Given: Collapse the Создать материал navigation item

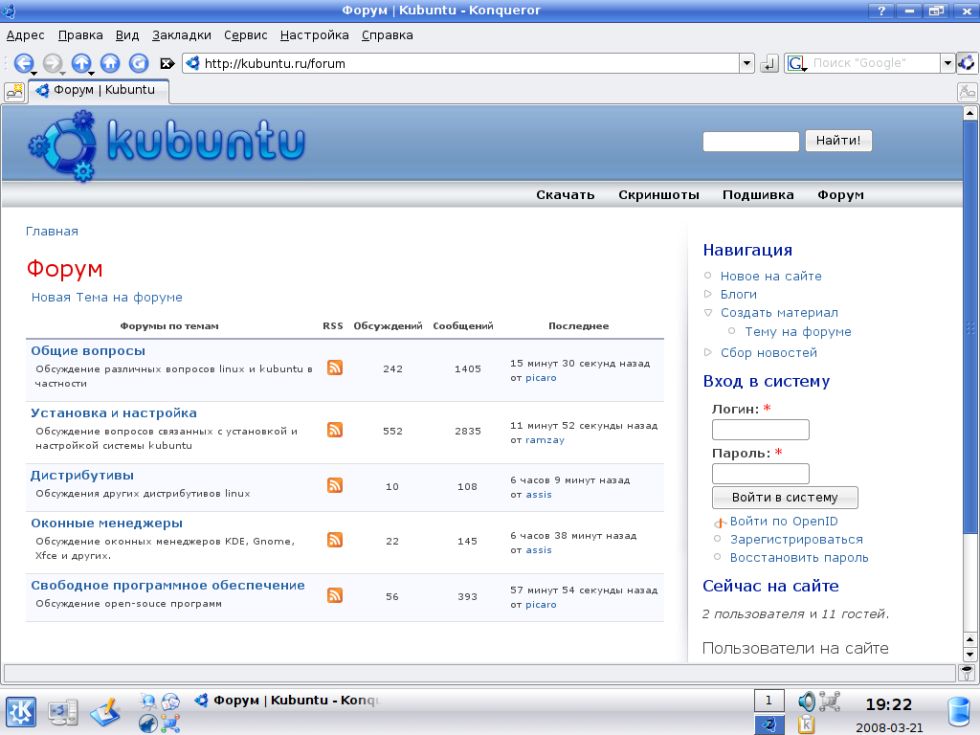Looking at the screenshot, I should (x=708, y=312).
